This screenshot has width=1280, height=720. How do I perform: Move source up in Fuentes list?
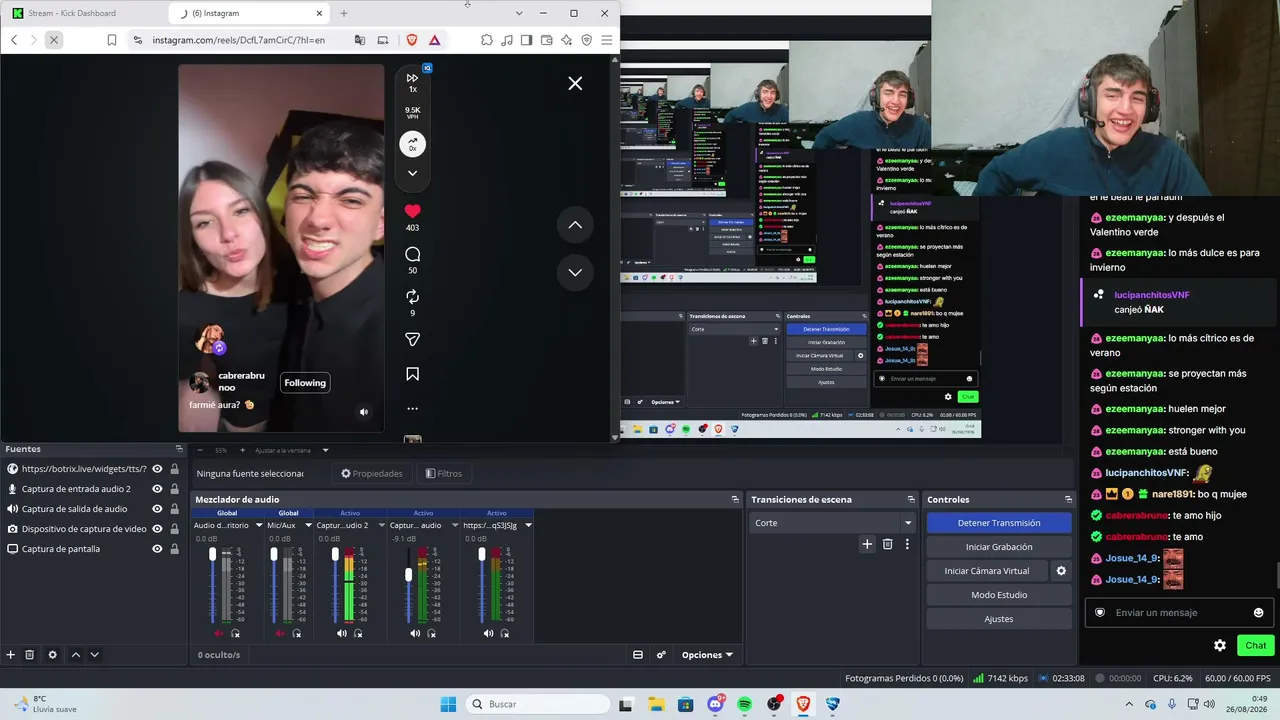(75, 655)
